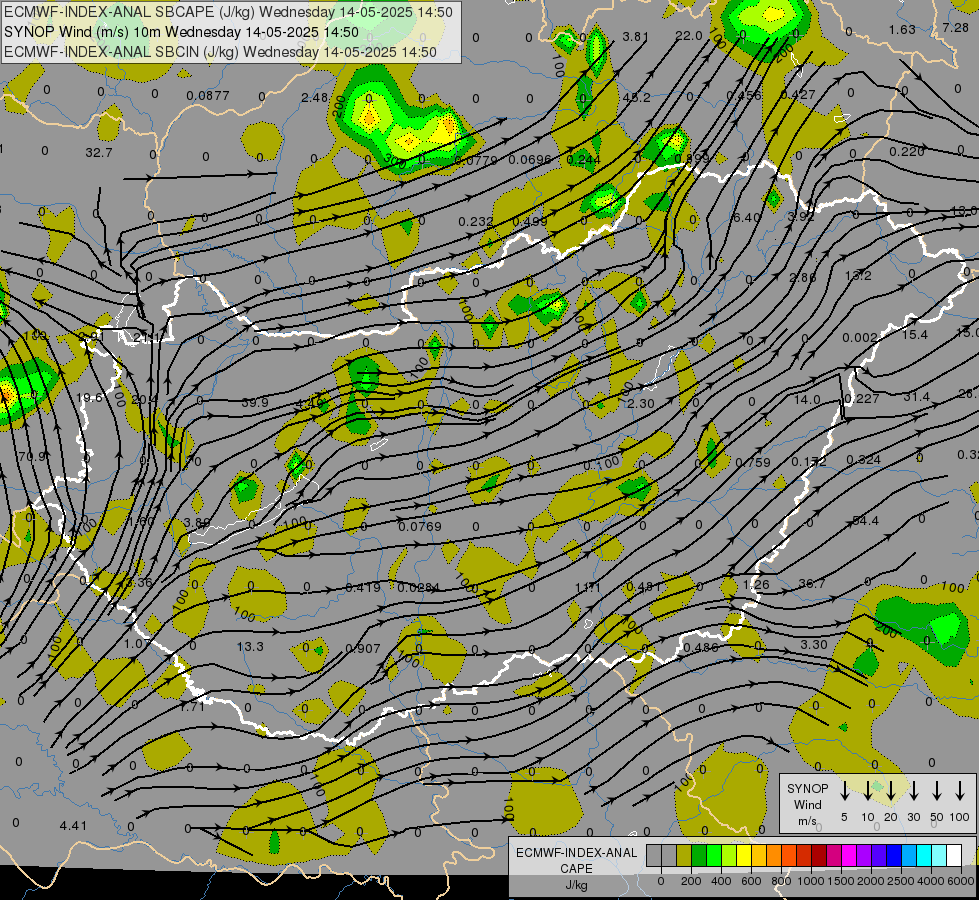
Task: Click the map value 14.0
Action: [807, 399]
